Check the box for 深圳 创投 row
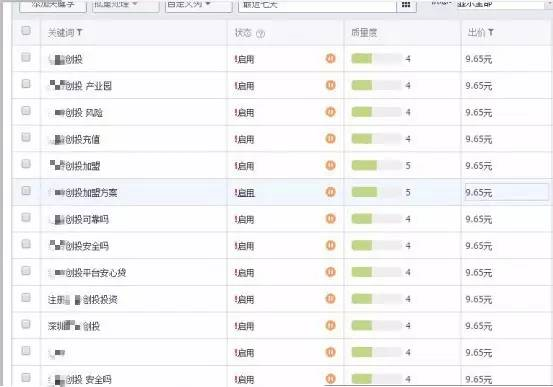Image resolution: width=553 pixels, height=387 pixels. pos(26,324)
